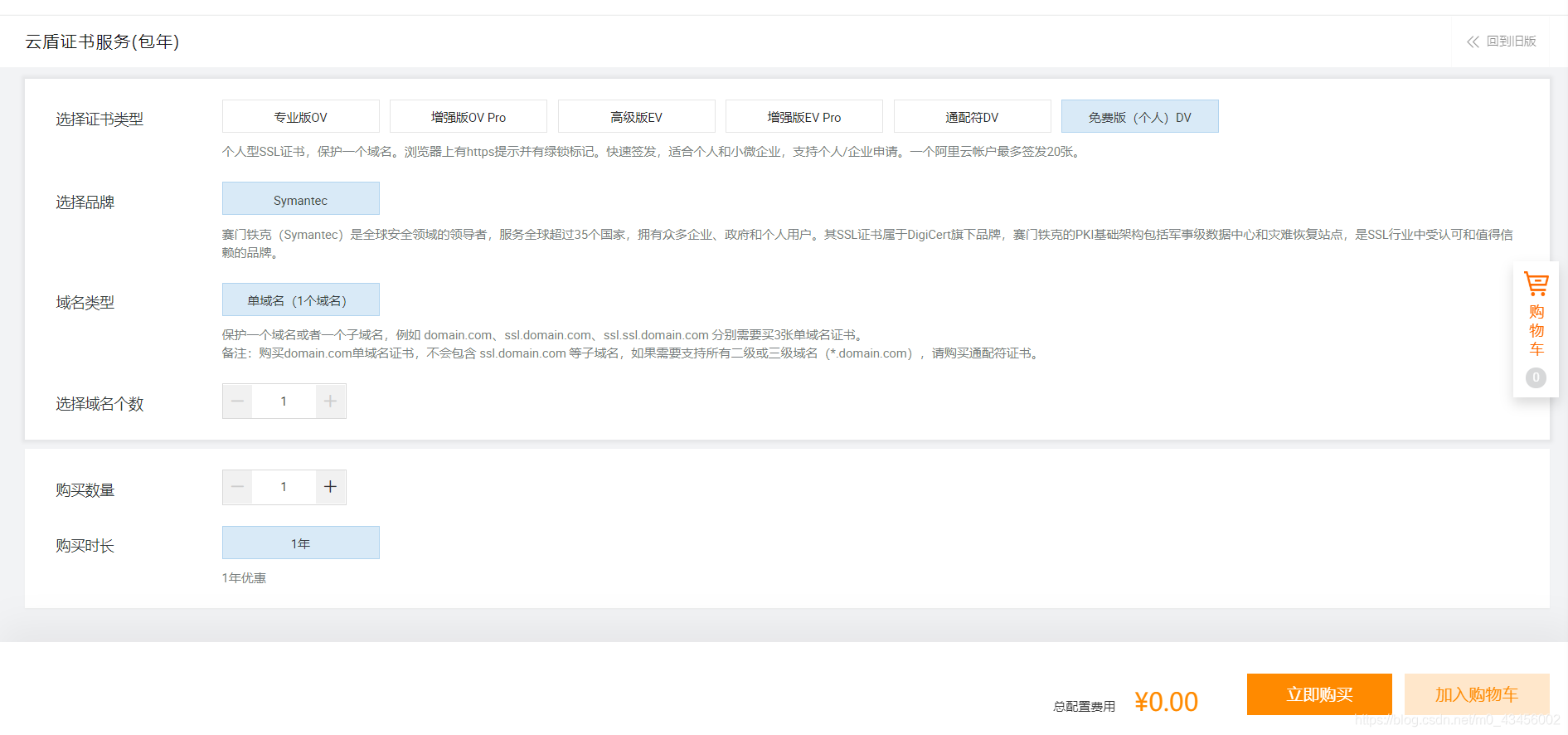Select 增强版OV Pro certificate type
The width and height of the screenshot is (1568, 735).
point(468,117)
